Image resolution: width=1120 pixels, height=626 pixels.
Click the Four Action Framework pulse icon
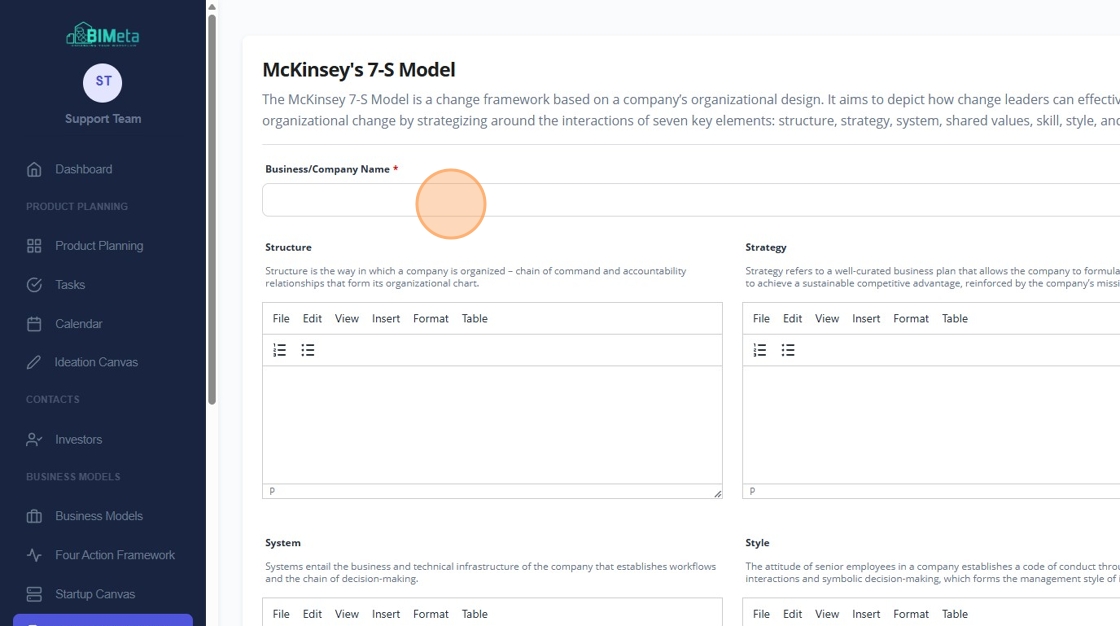tap(34, 555)
